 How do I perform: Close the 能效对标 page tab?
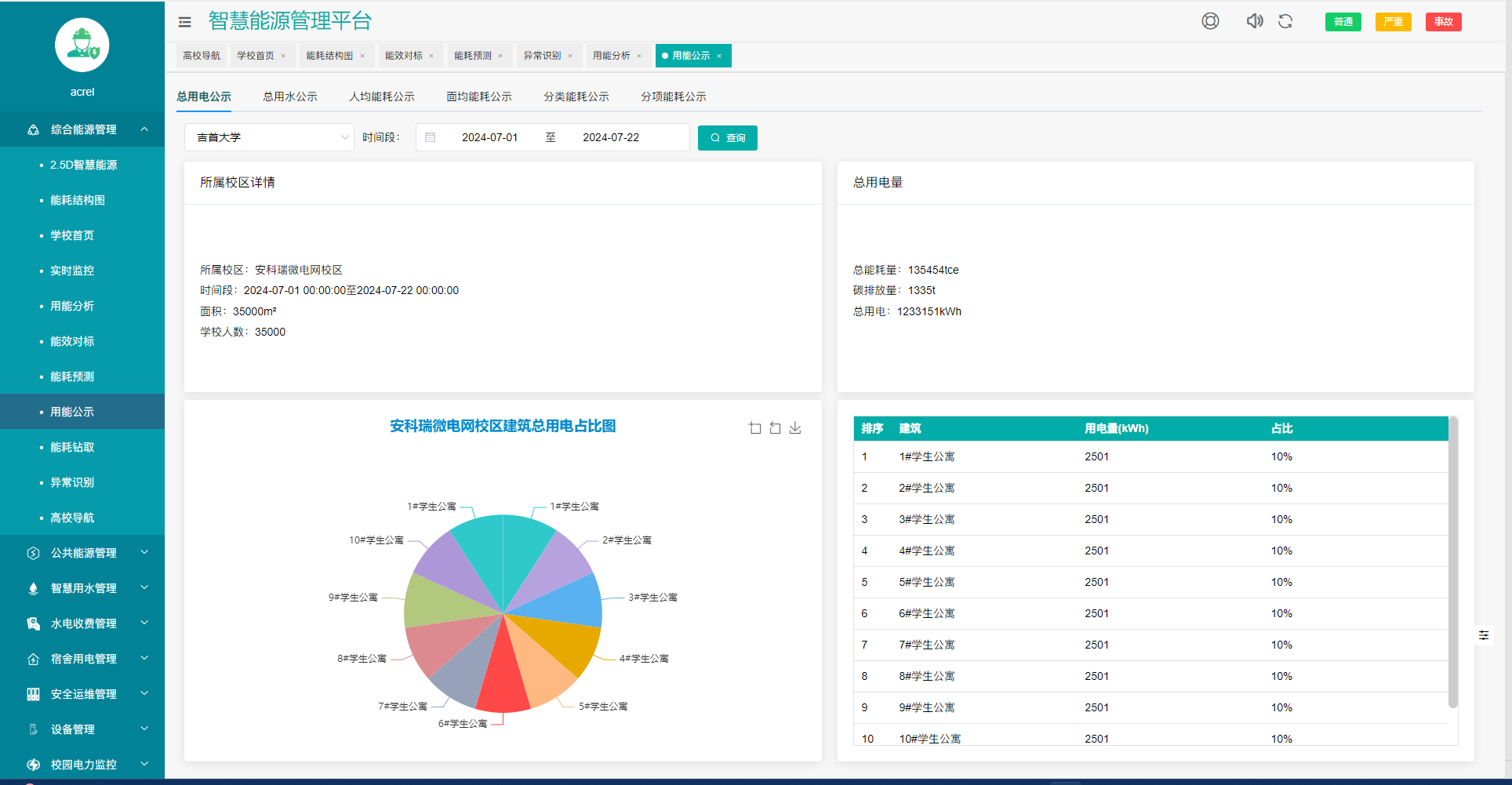(x=431, y=56)
